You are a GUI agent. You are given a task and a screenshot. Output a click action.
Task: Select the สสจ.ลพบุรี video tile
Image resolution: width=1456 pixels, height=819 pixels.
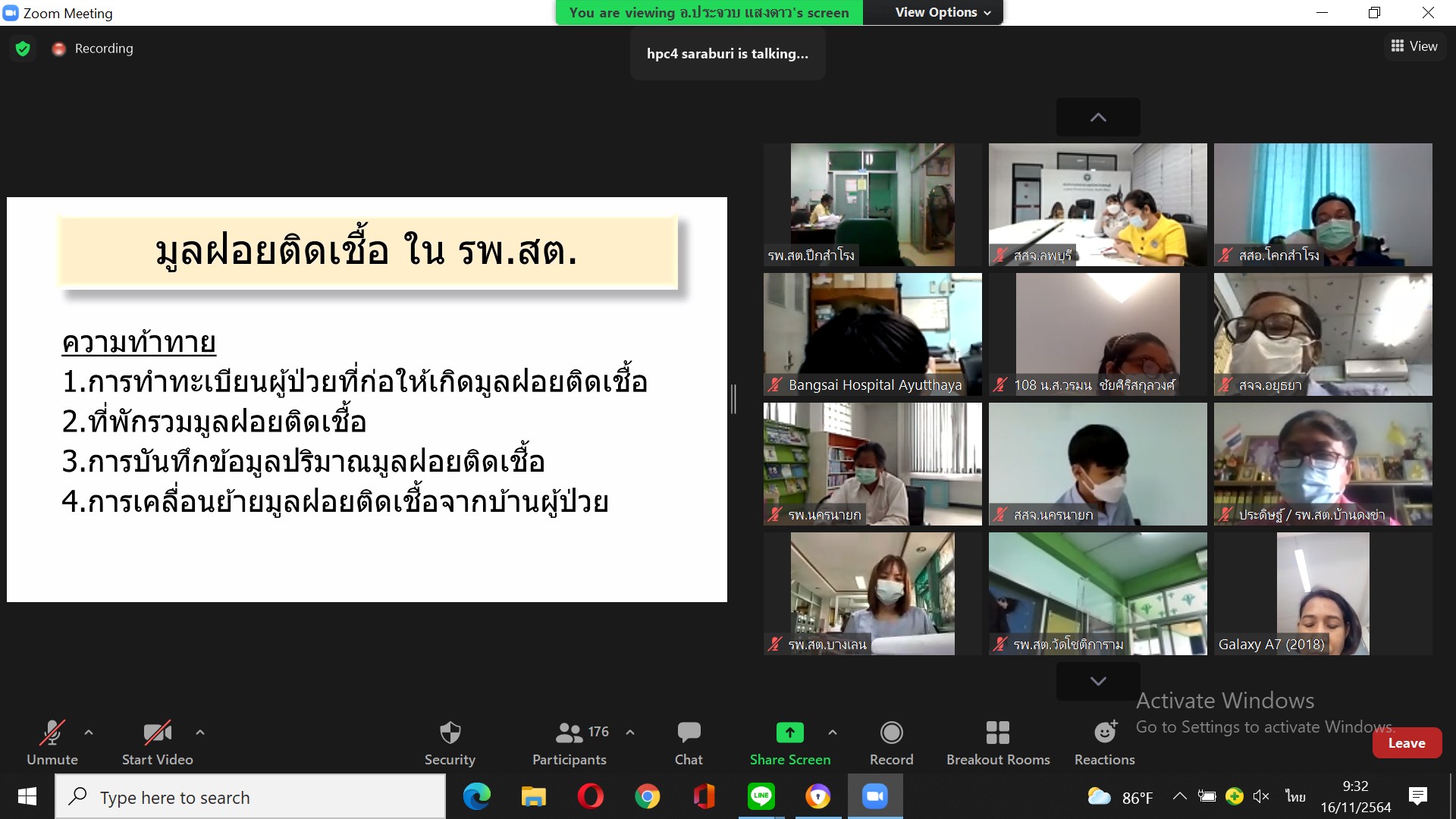pyautogui.click(x=1098, y=205)
